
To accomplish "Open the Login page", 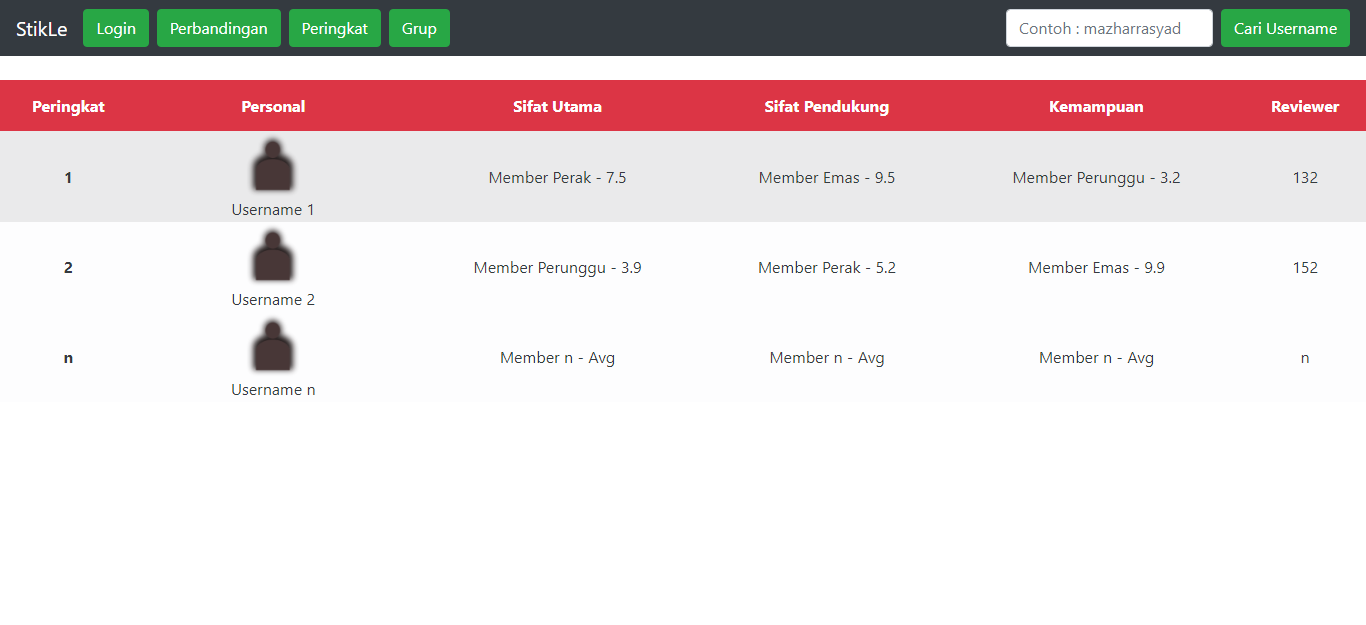I will pos(116,28).
